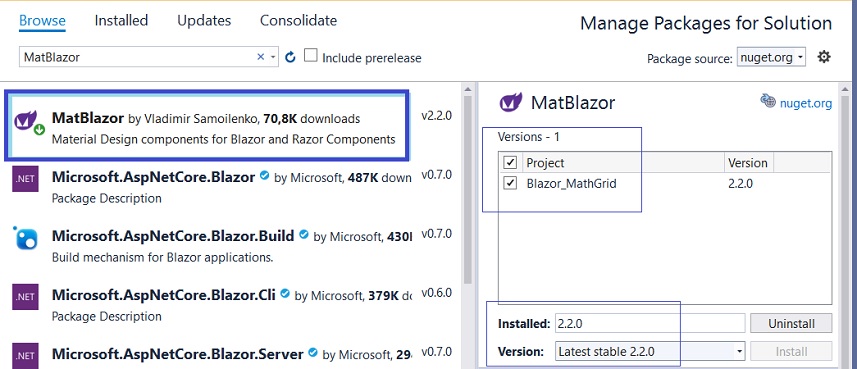Click the Uninstall button

pos(791,323)
